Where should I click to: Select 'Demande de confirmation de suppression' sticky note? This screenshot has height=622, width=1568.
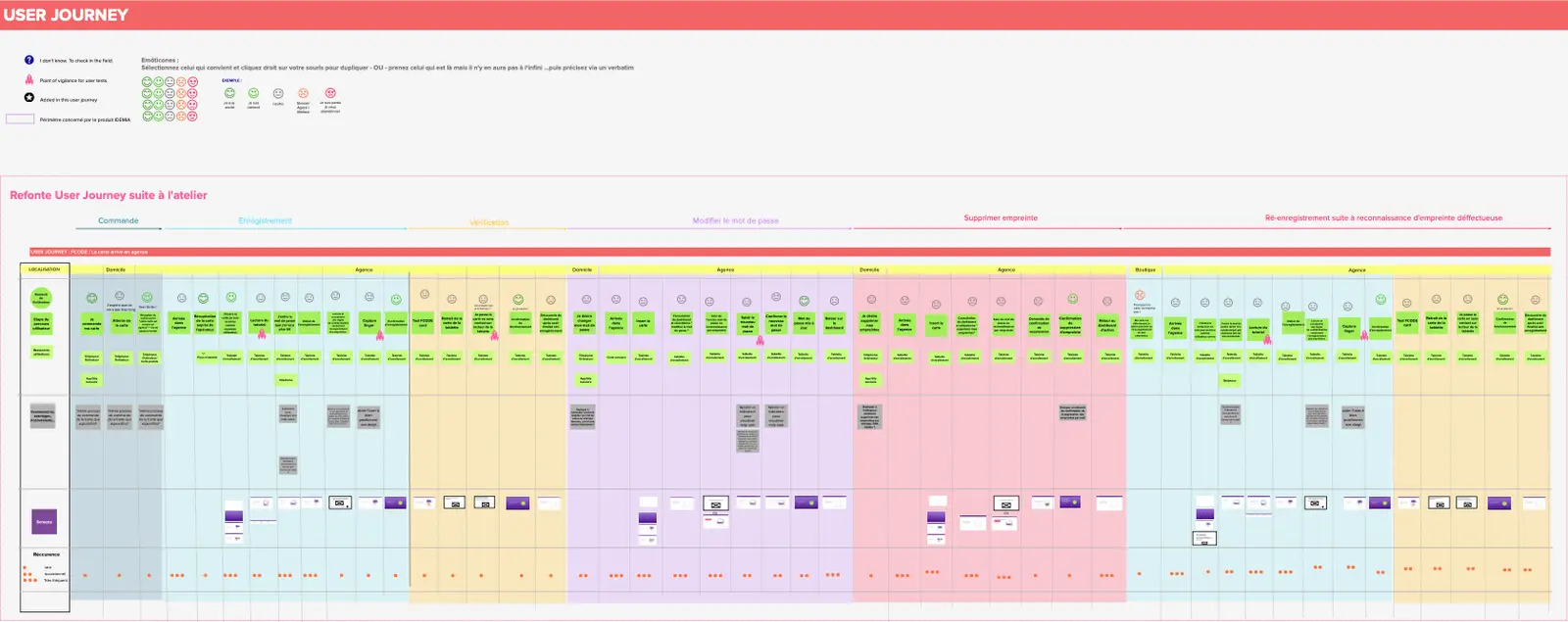(1038, 324)
